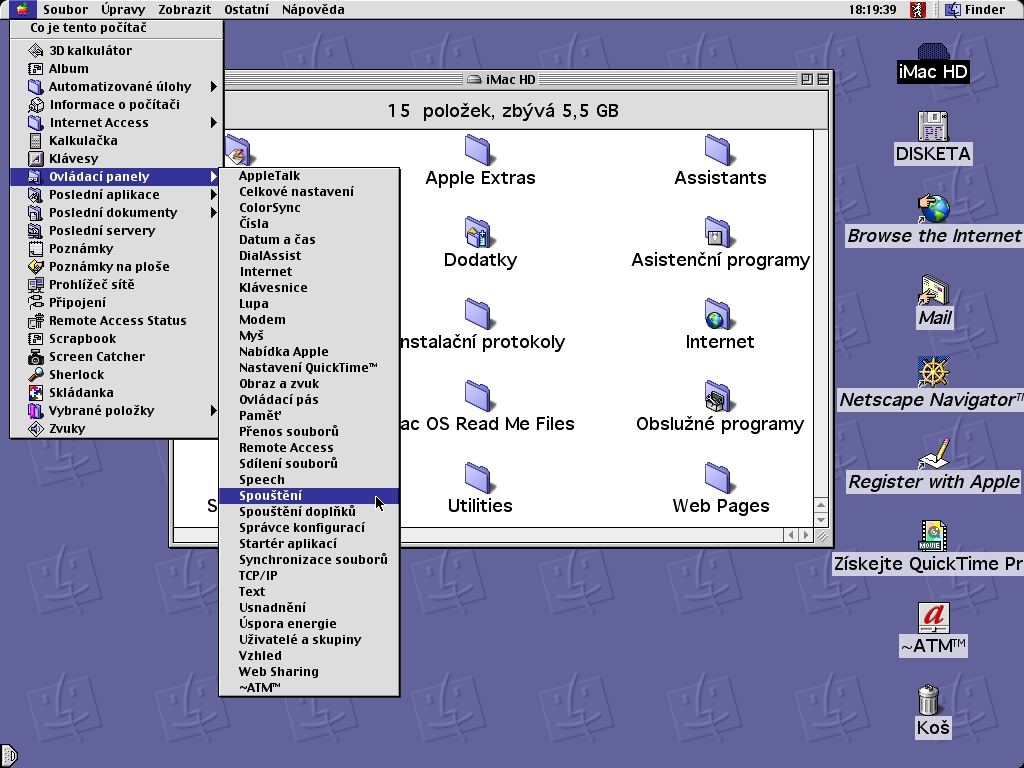Click the Mail desktop icon
Image resolution: width=1024 pixels, height=768 pixels.
coord(934,291)
